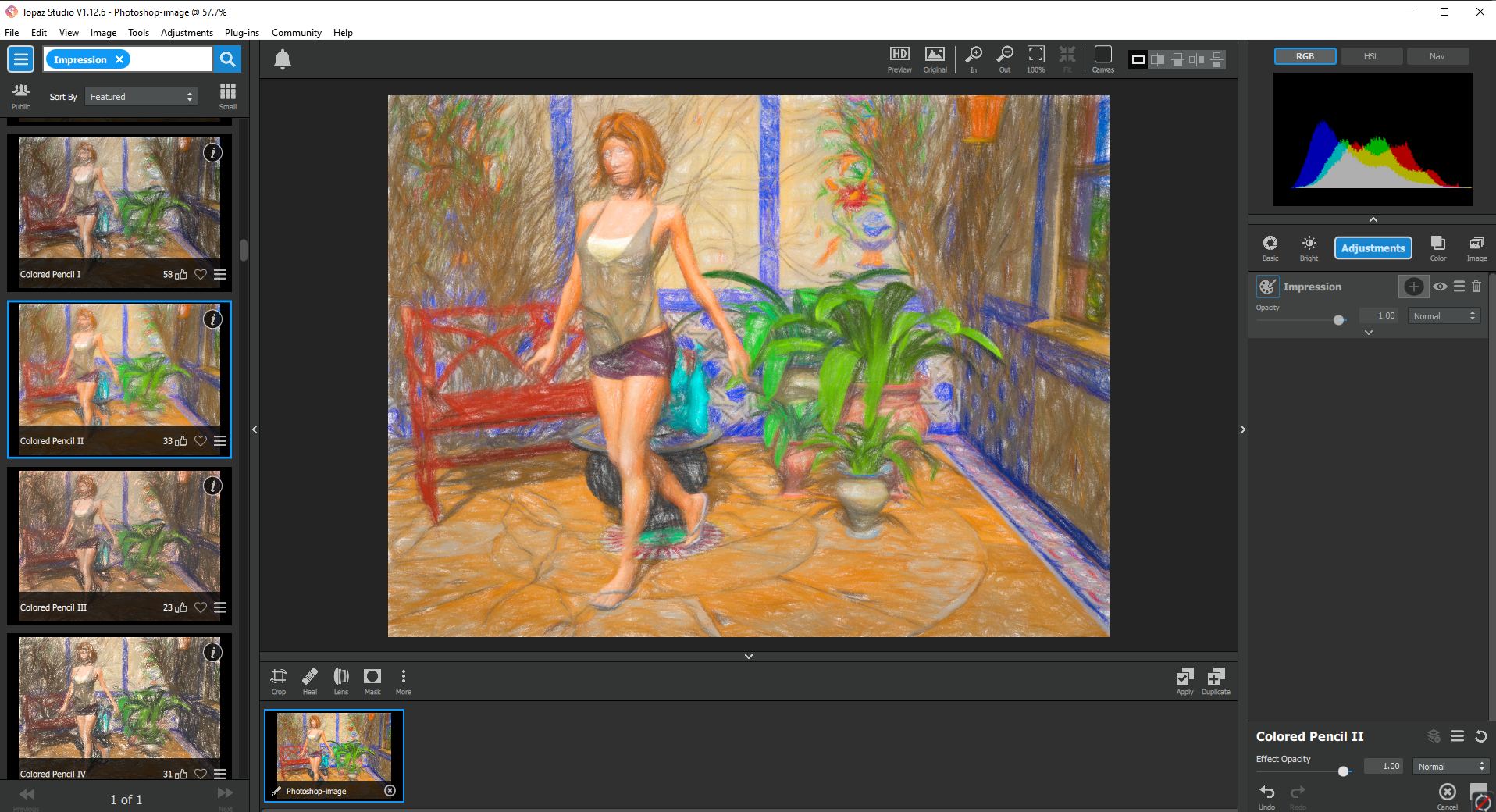Screen dimensions: 1496x812
Task: Set zoom to 100%
Action: (x=1036, y=59)
